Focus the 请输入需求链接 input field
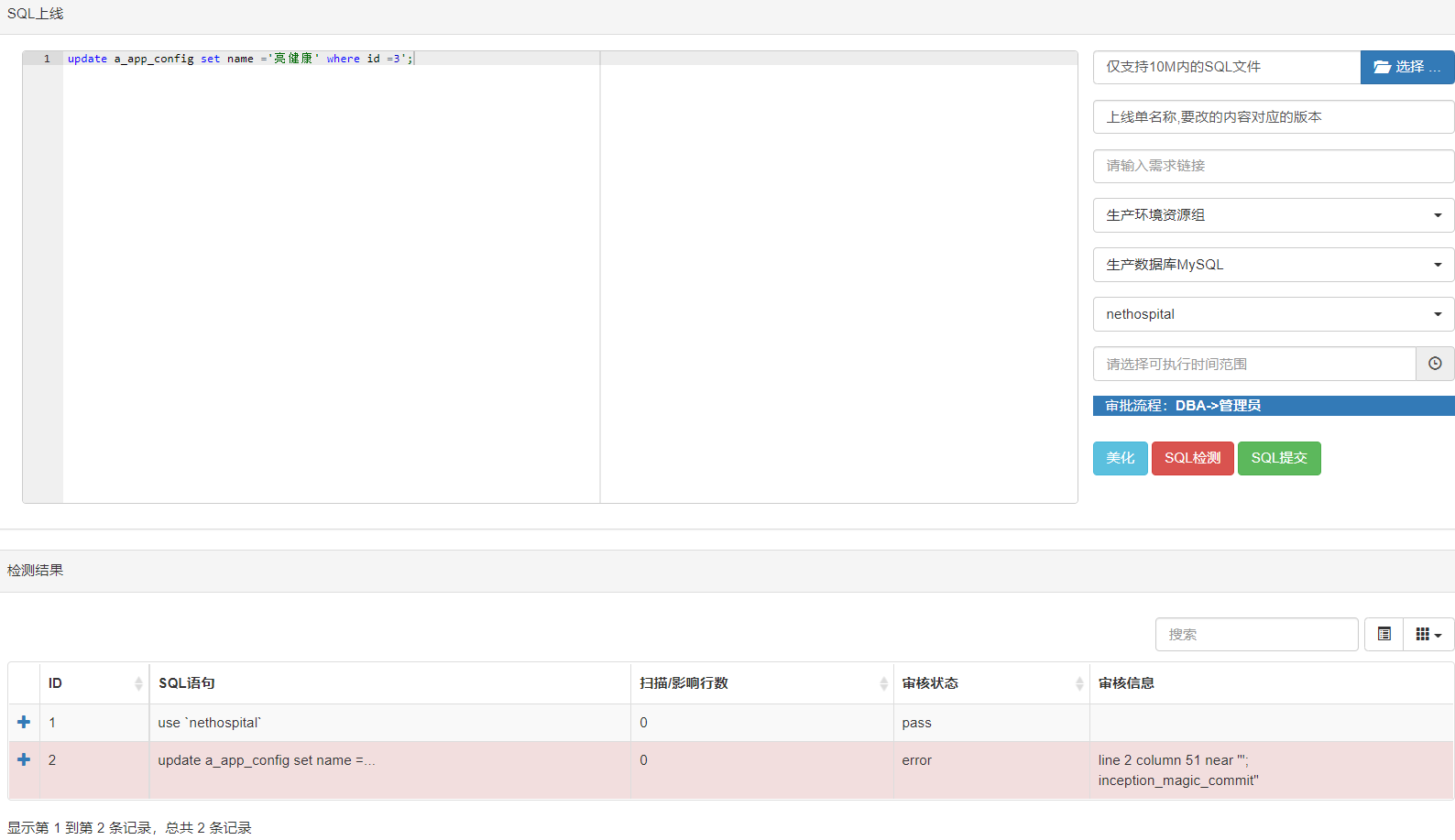 click(x=1273, y=166)
